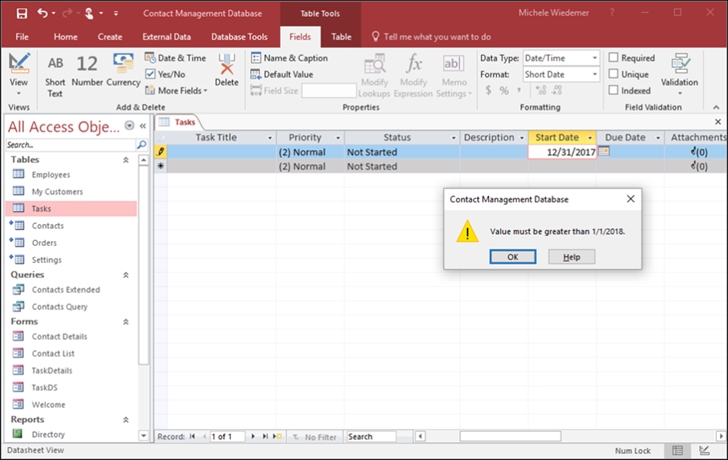Switch to the Create tab
This screenshot has width=728, height=460.
pyautogui.click(x=110, y=37)
